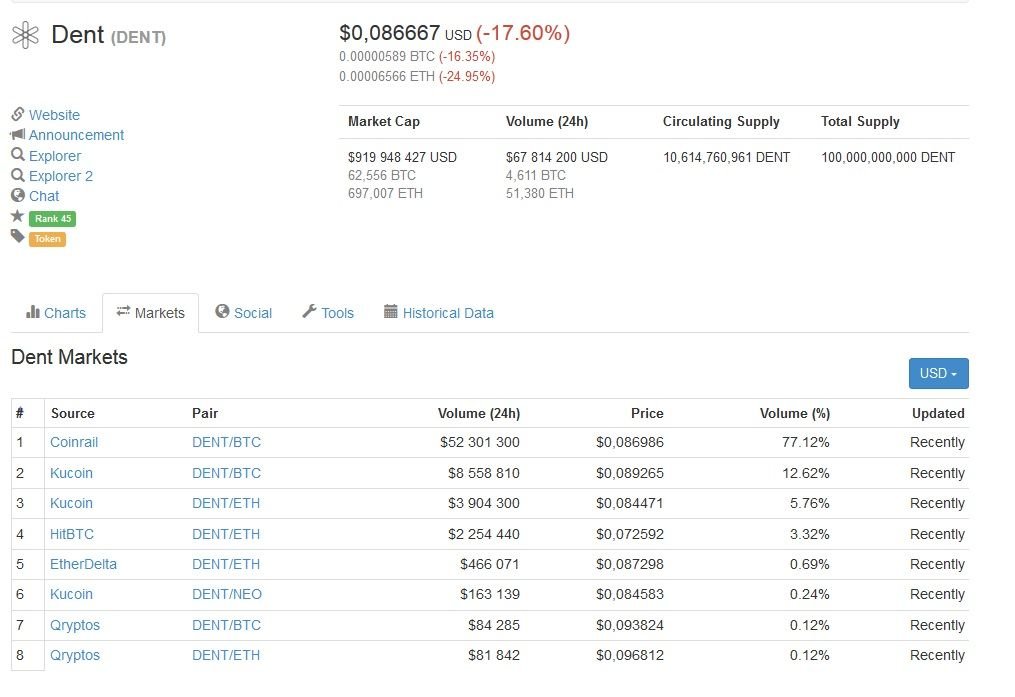This screenshot has width=1015, height=697.
Task: Click the tag icon beside Token
Action: (x=17, y=236)
